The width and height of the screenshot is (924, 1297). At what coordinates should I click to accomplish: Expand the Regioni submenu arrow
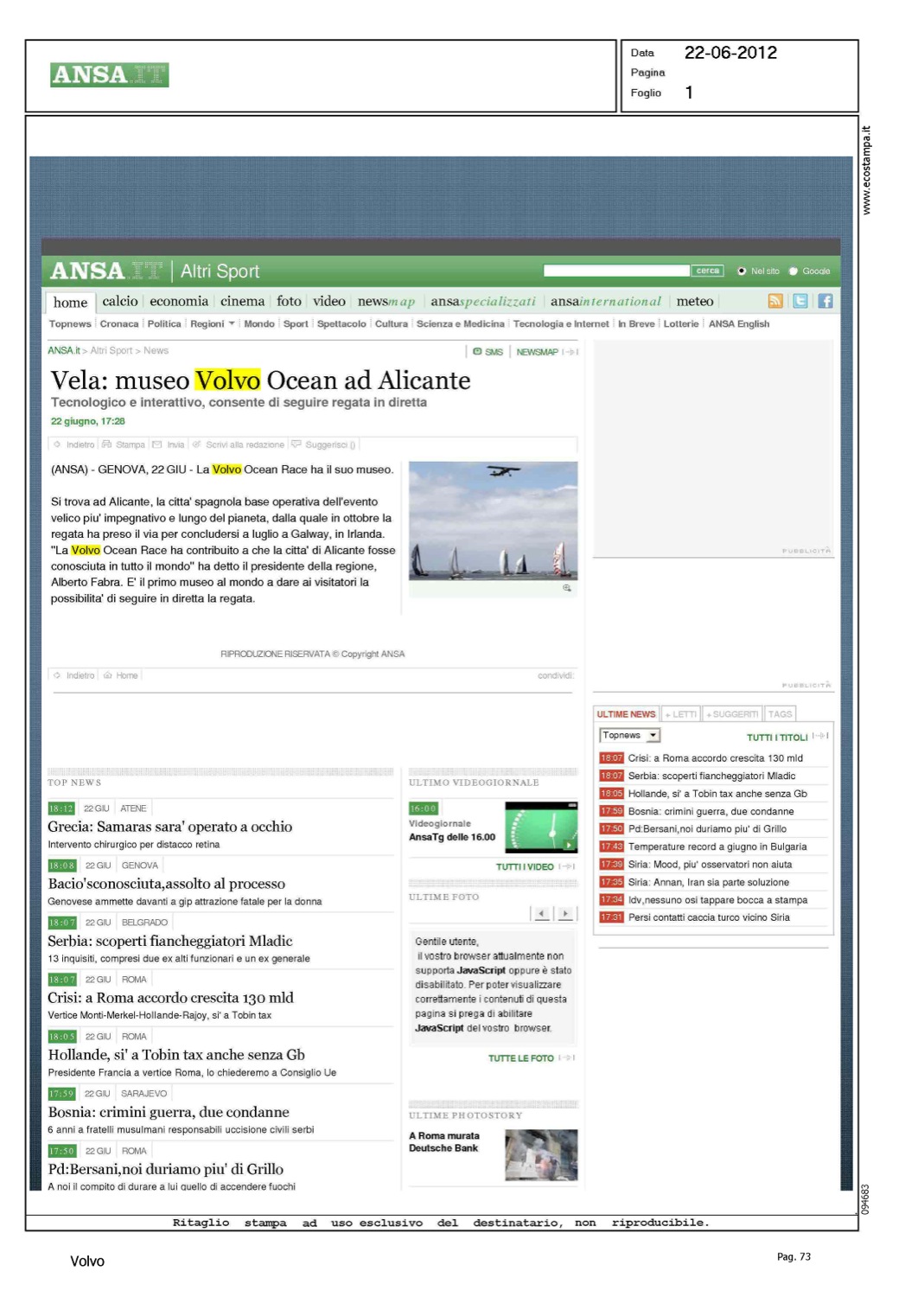(x=232, y=324)
